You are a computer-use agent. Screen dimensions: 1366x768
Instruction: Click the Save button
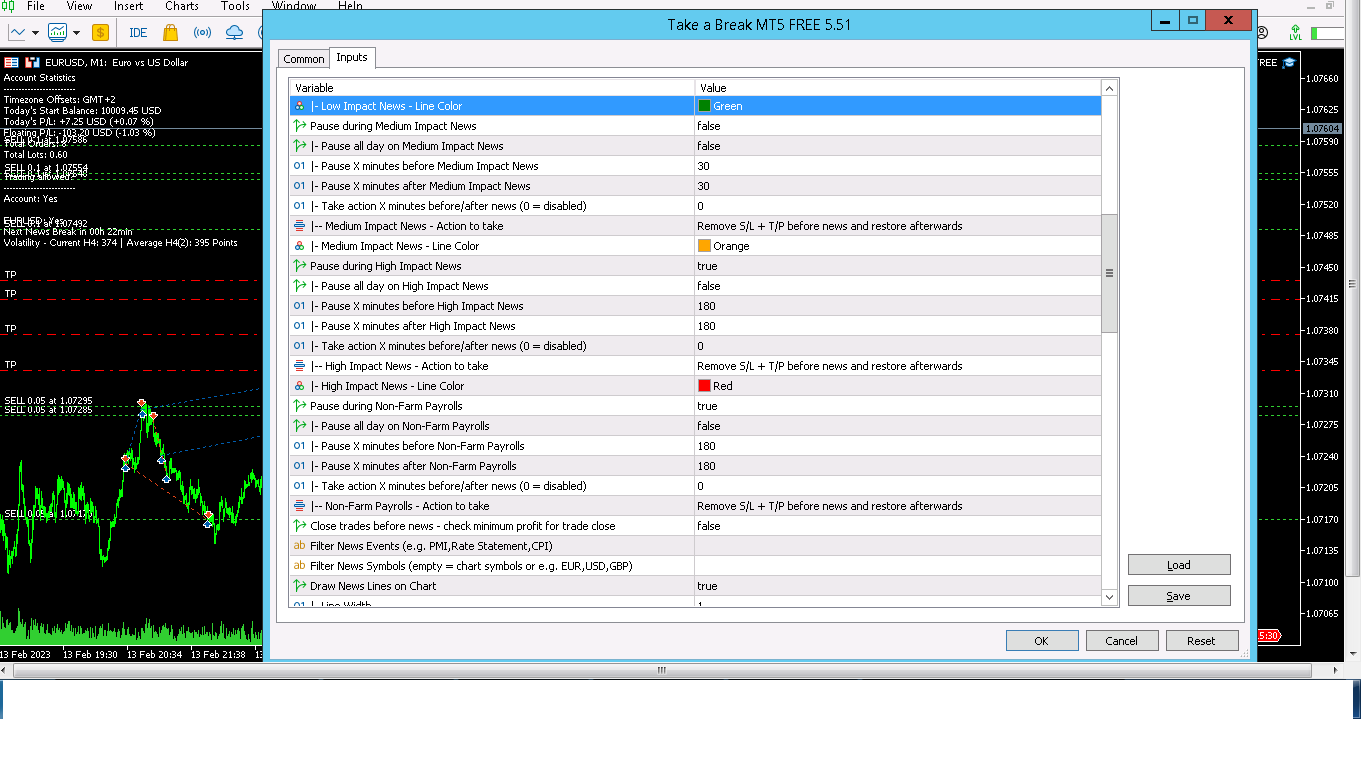[1179, 596]
